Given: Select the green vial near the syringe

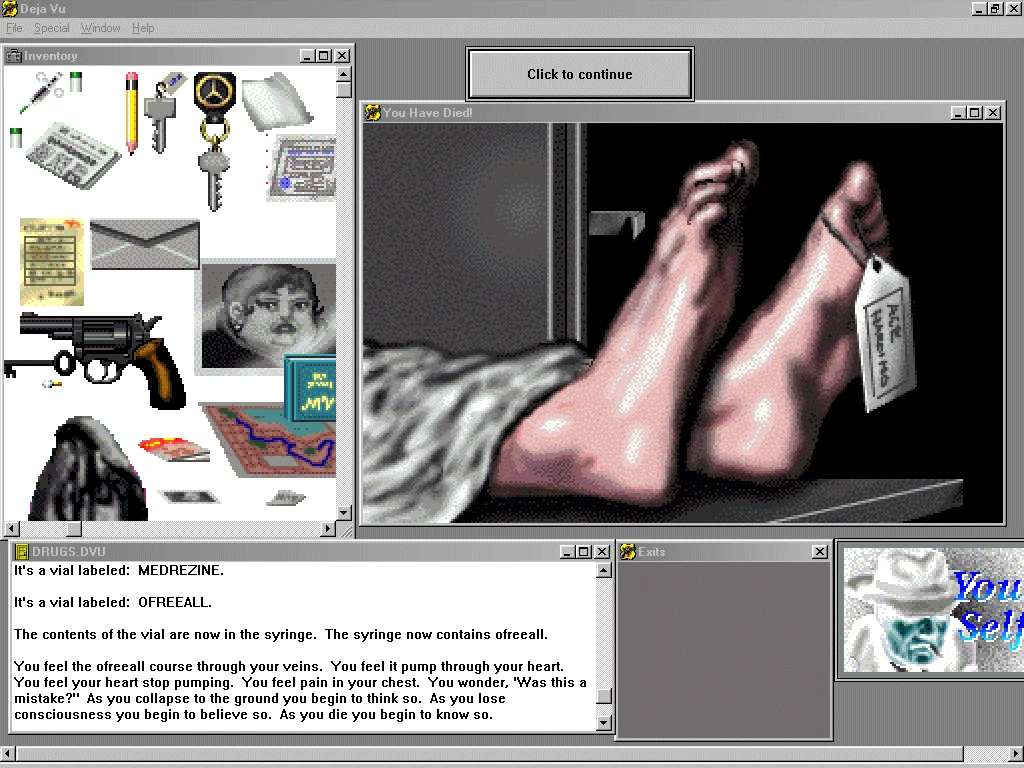Looking at the screenshot, I should click(76, 82).
